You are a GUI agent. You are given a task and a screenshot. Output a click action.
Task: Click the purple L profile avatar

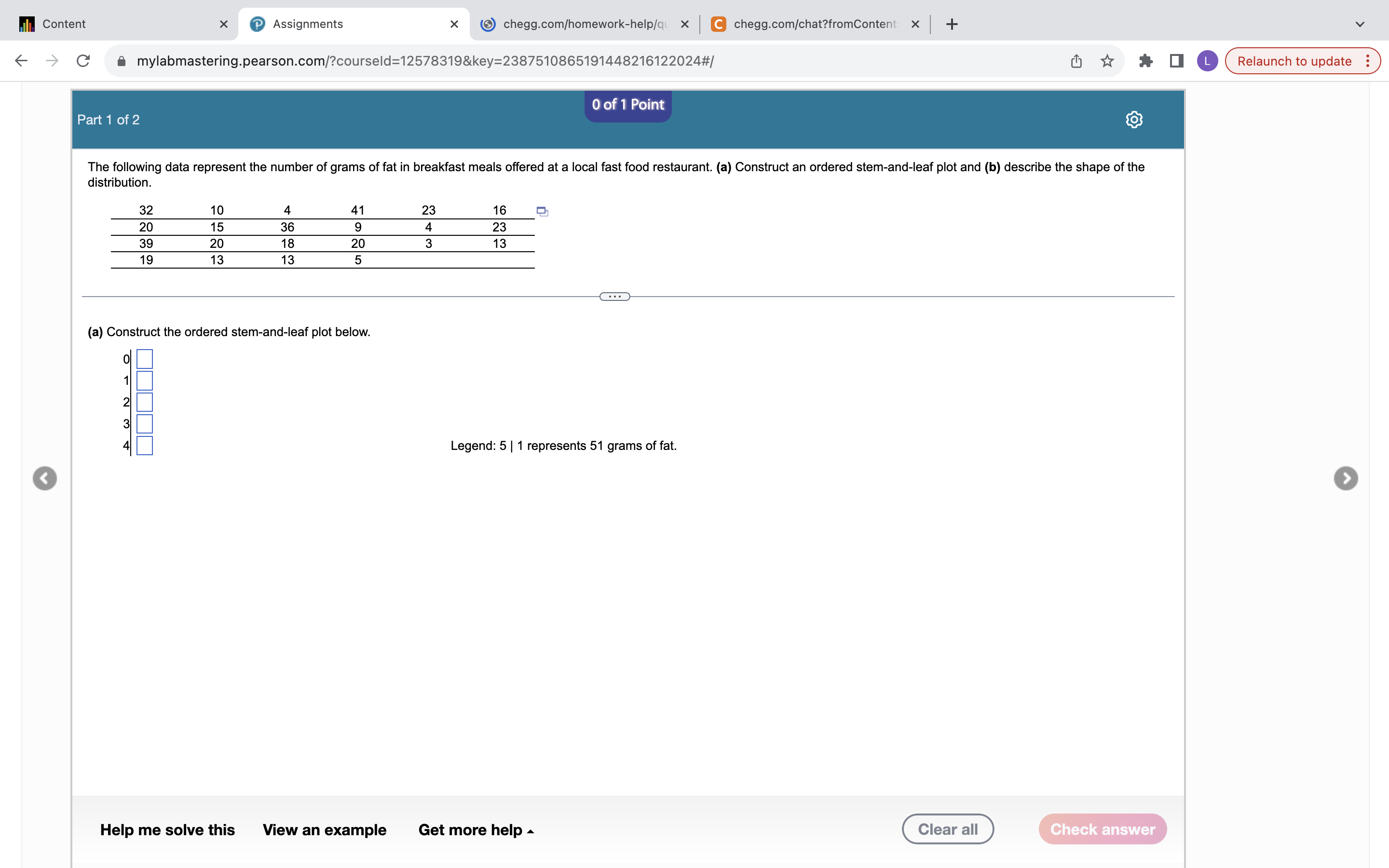point(1208,60)
